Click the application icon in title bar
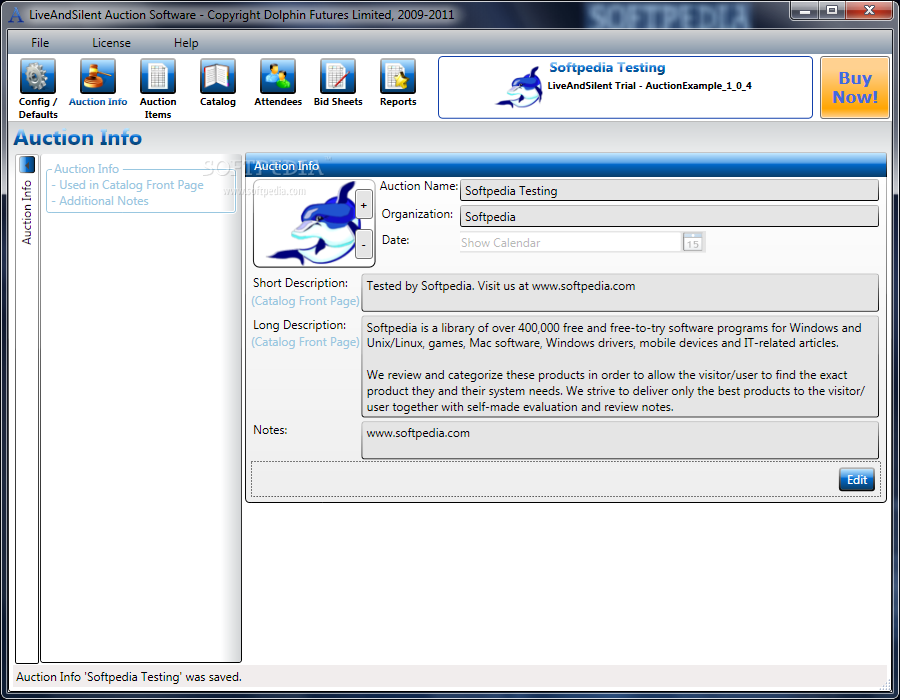The height and width of the screenshot is (700, 900). click(15, 14)
